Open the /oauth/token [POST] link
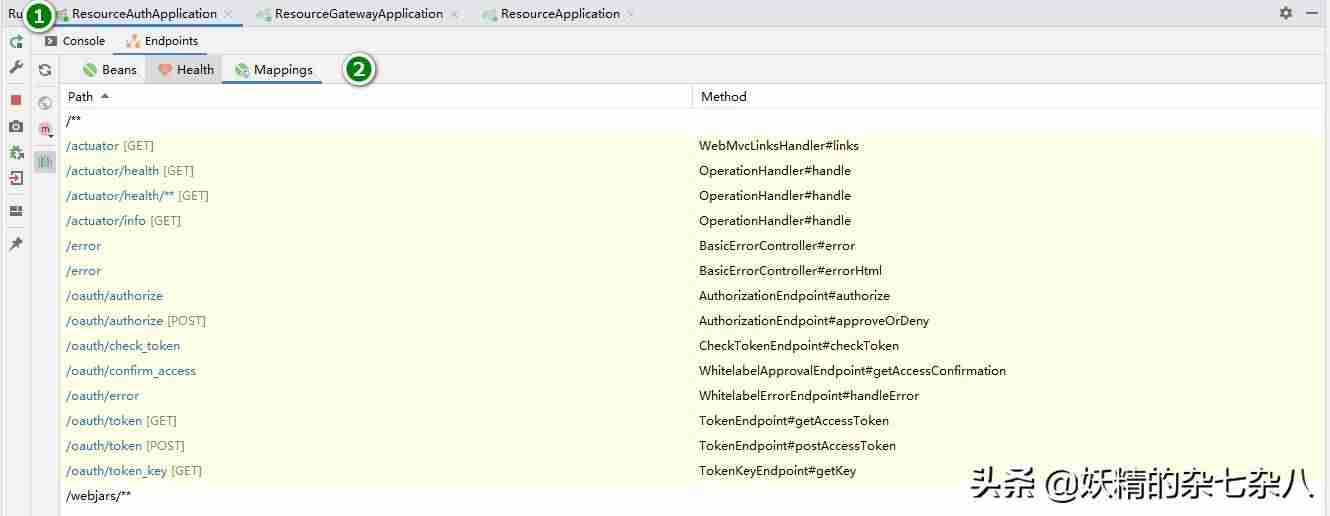The height and width of the screenshot is (516, 1330). point(104,446)
